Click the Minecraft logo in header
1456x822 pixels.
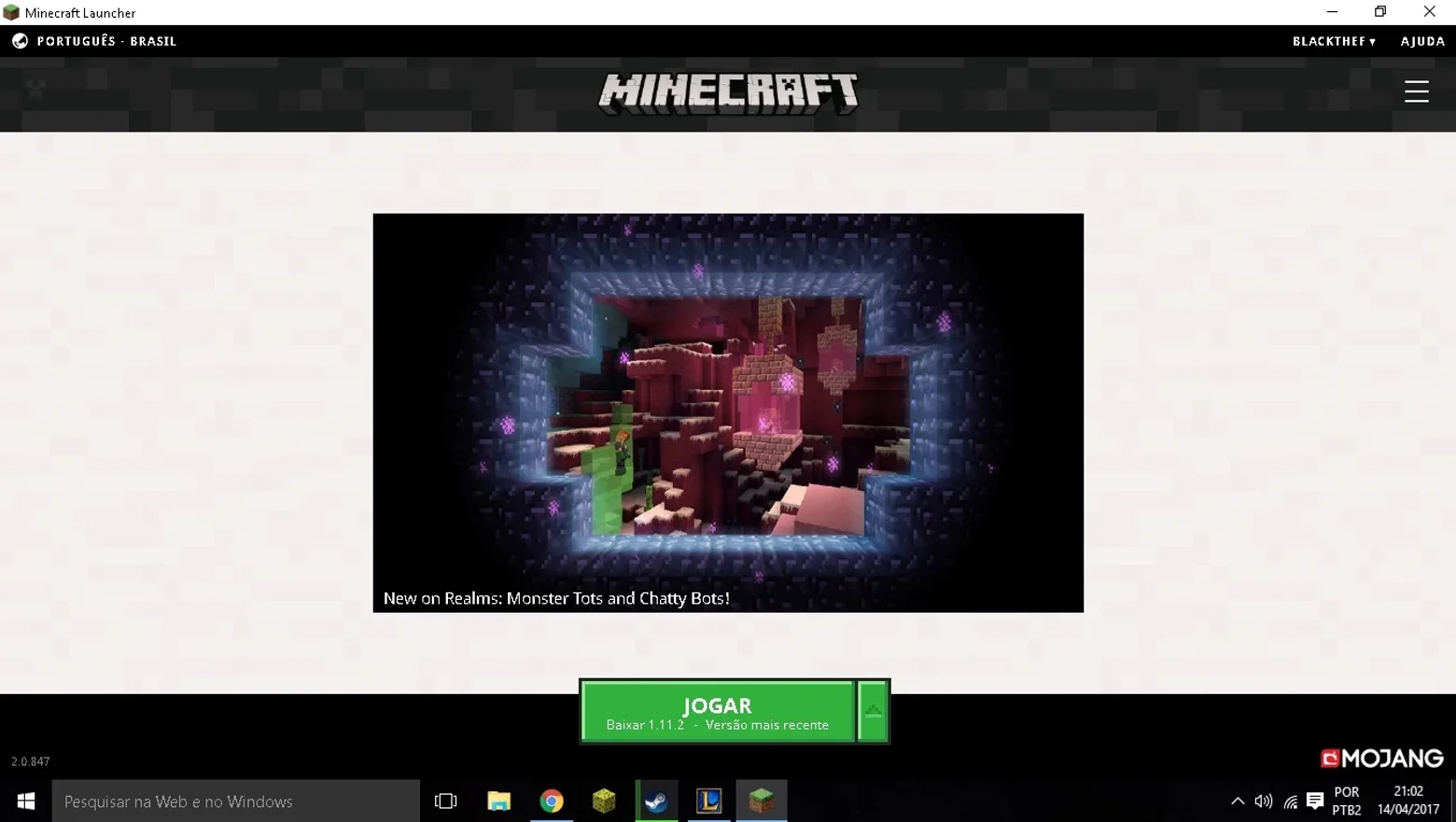pyautogui.click(x=728, y=93)
